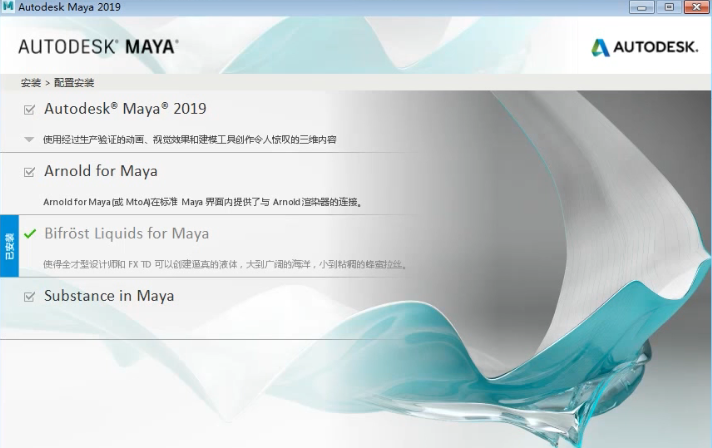This screenshot has width=712, height=448.
Task: Click the blue 已安装 side tab
Action: point(9,246)
